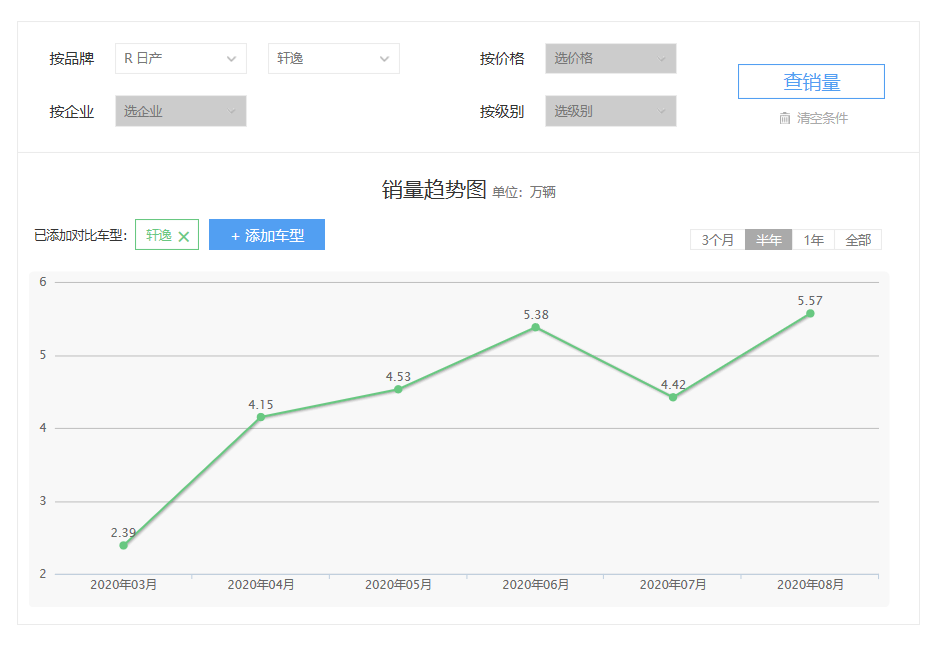The width and height of the screenshot is (950, 651).
Task: Remove the 轩逸 comparison tag
Action: 184,237
